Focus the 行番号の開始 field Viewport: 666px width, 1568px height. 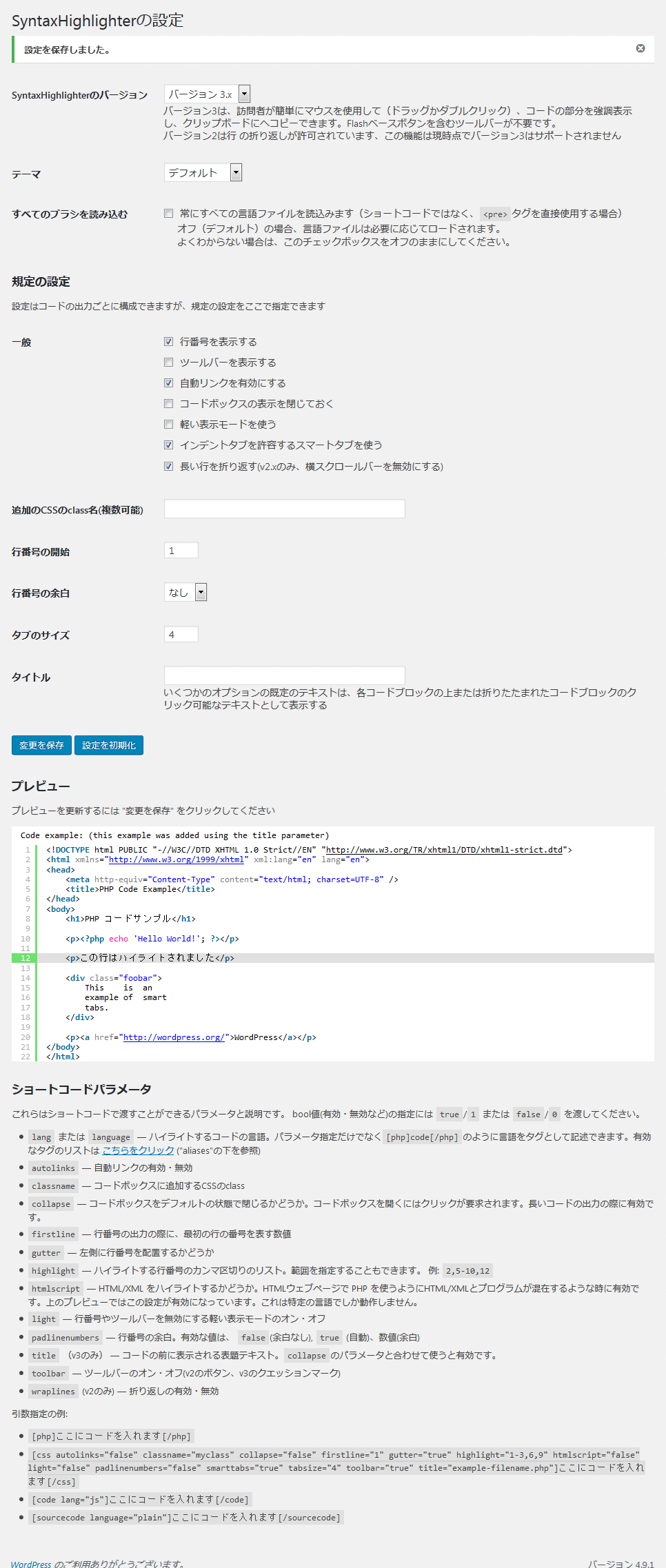pyautogui.click(x=181, y=550)
